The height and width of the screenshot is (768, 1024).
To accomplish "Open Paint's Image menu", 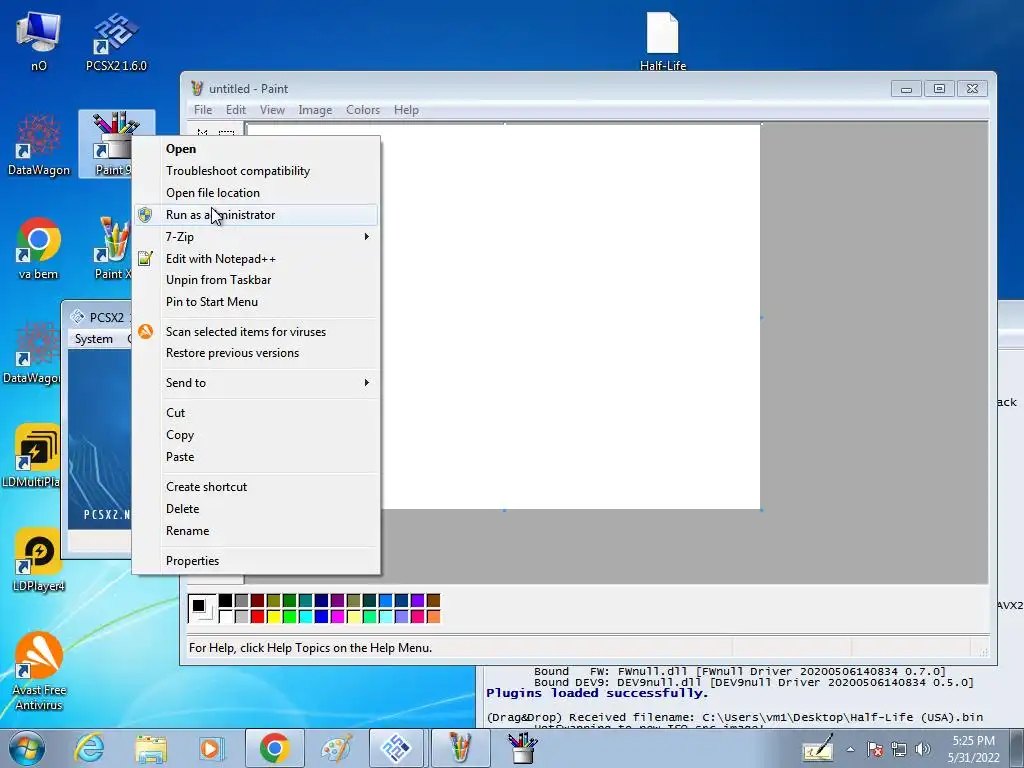I will [315, 110].
